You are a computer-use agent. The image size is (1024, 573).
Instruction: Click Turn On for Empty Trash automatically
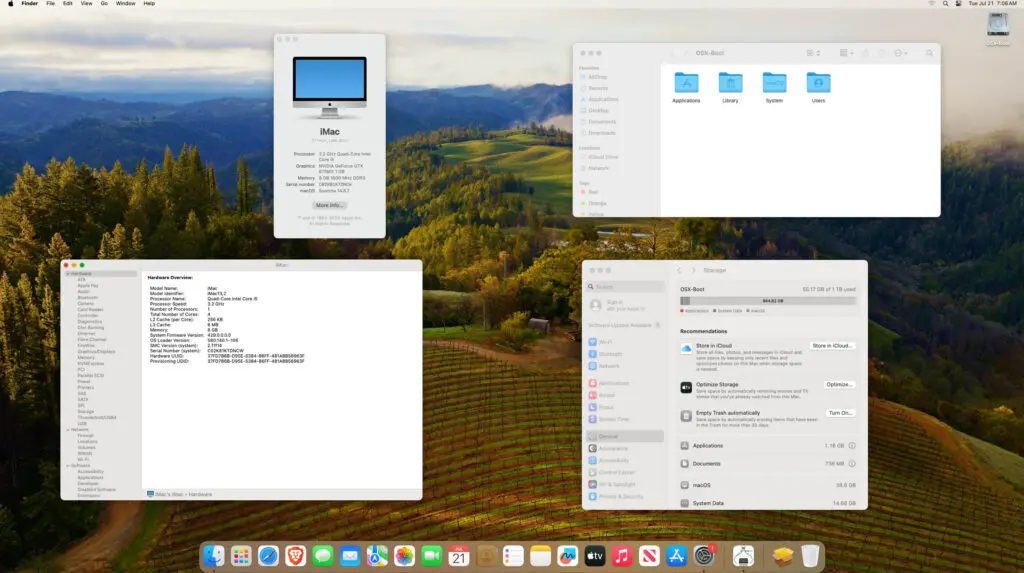coord(840,413)
